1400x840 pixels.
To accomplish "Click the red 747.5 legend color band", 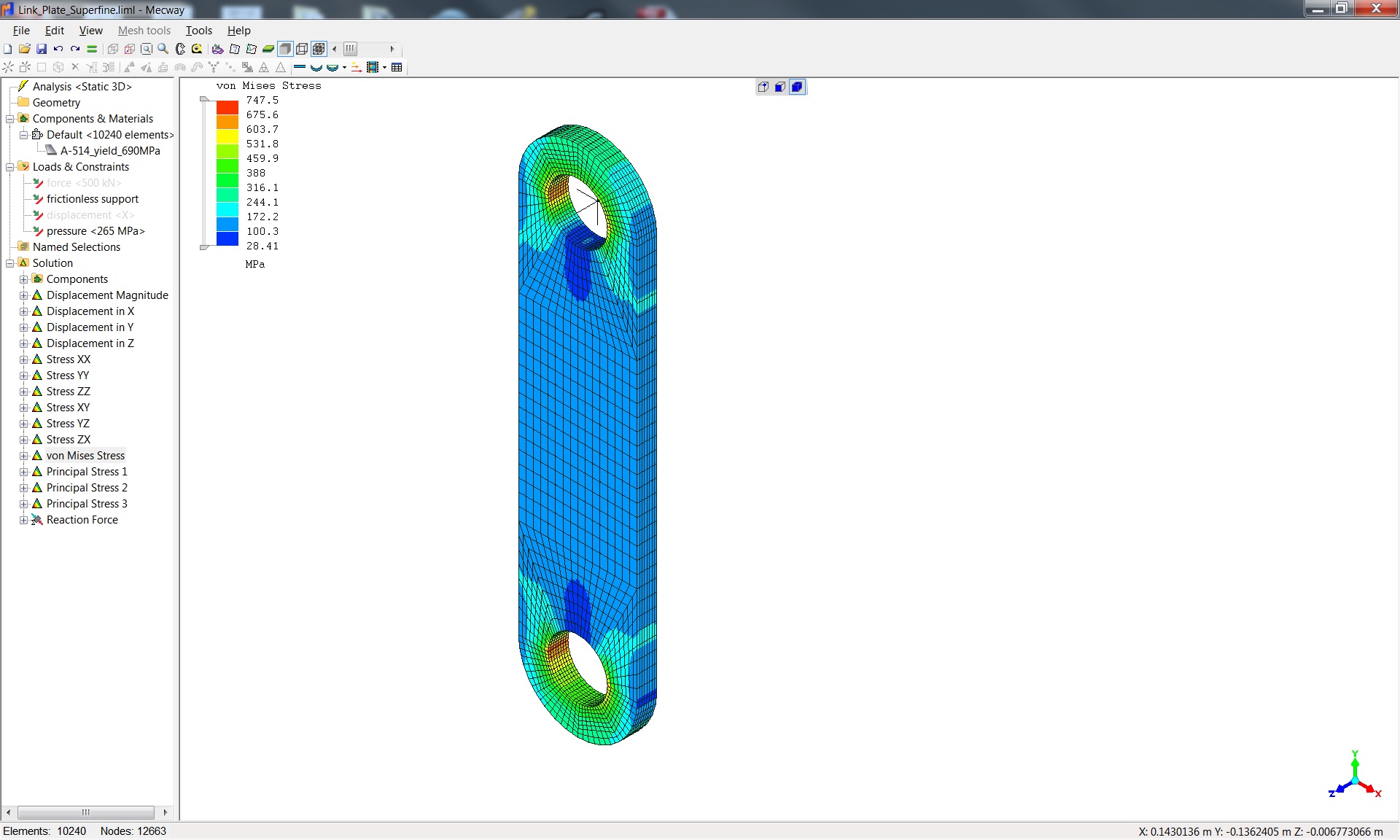I will 227,107.
